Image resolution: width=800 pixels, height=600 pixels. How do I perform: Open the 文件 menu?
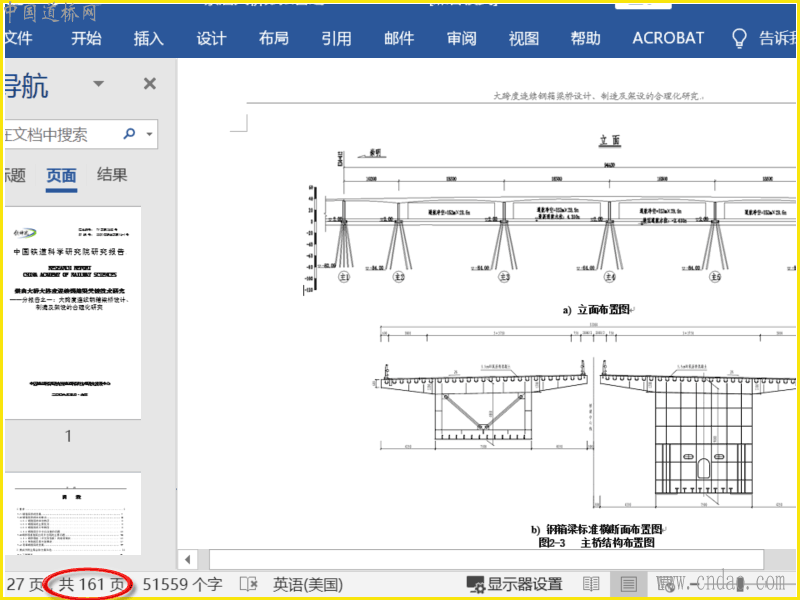tap(18, 38)
